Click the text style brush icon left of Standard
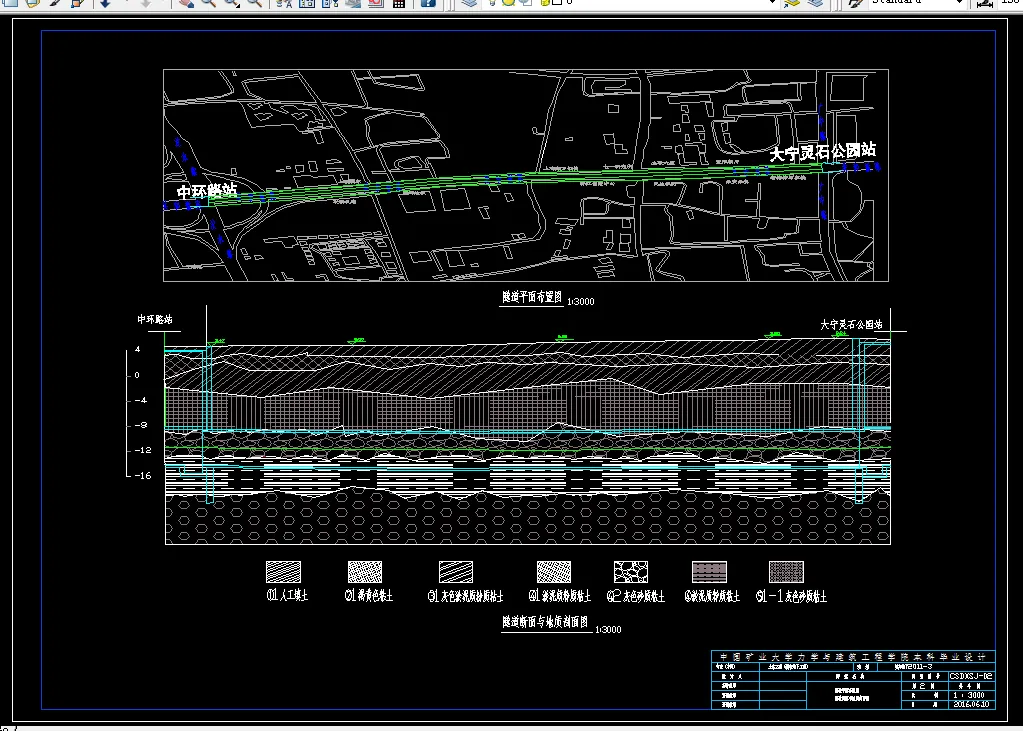The image size is (1023, 731). tap(855, 3)
